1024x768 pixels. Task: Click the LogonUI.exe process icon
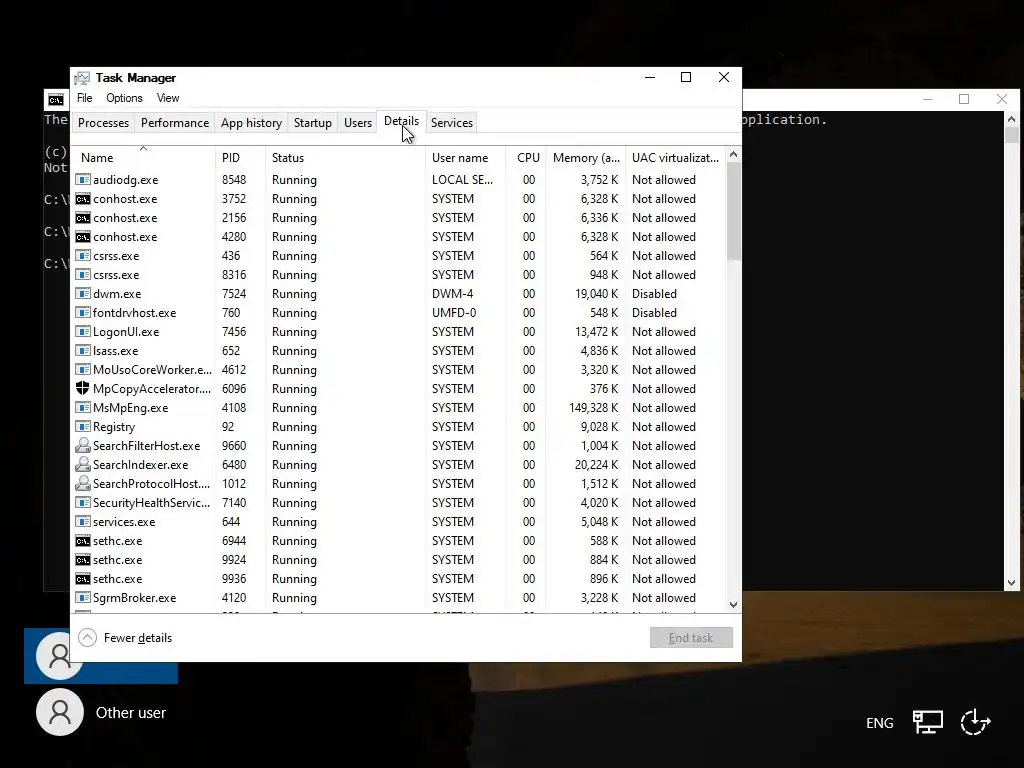[x=82, y=332]
